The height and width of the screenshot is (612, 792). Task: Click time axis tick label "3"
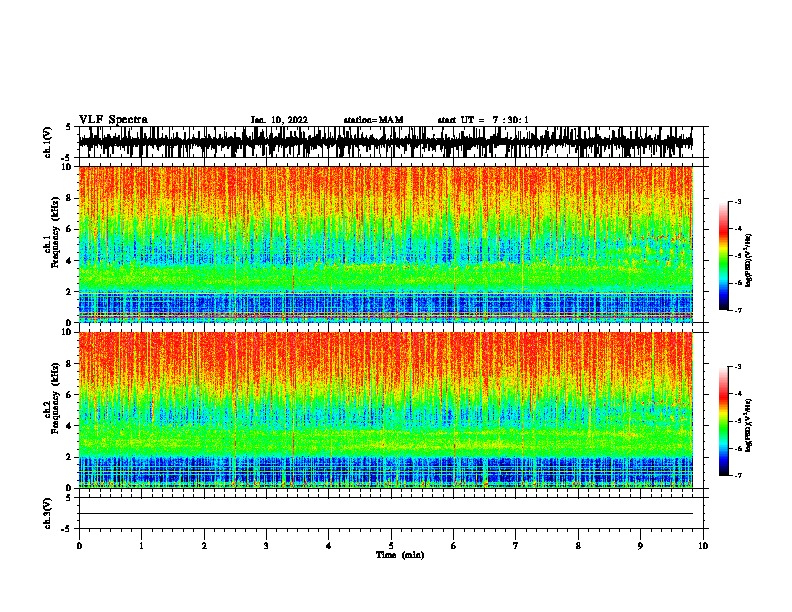click(x=266, y=546)
